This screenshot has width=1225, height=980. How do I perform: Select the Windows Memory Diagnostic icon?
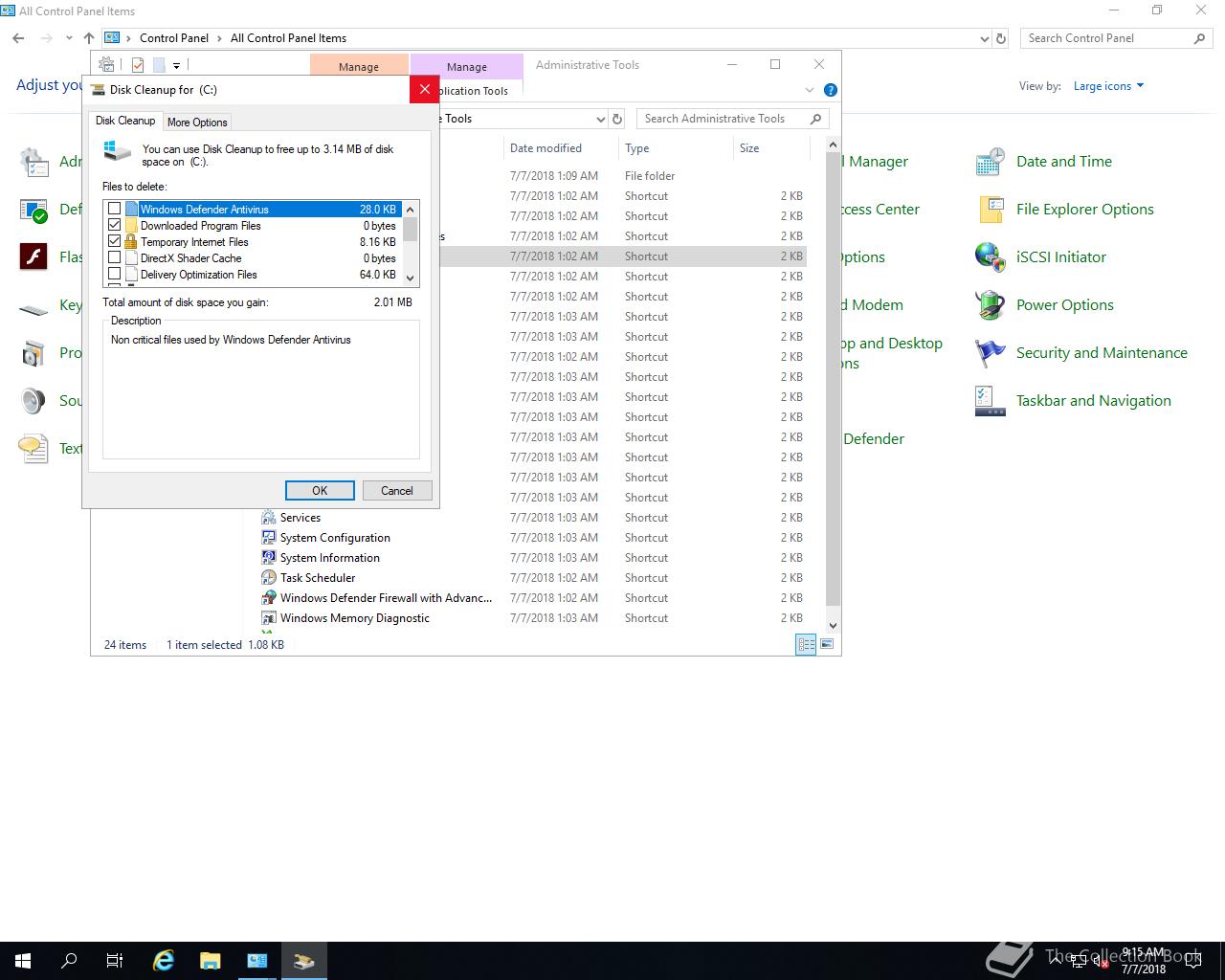pos(269,617)
